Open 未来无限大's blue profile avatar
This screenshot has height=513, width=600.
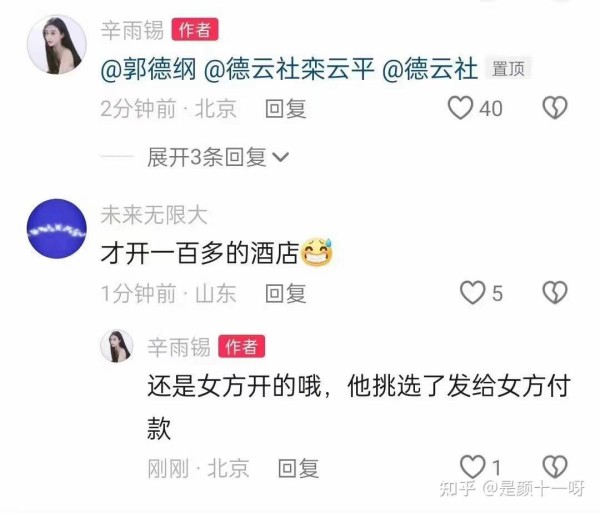[57, 229]
